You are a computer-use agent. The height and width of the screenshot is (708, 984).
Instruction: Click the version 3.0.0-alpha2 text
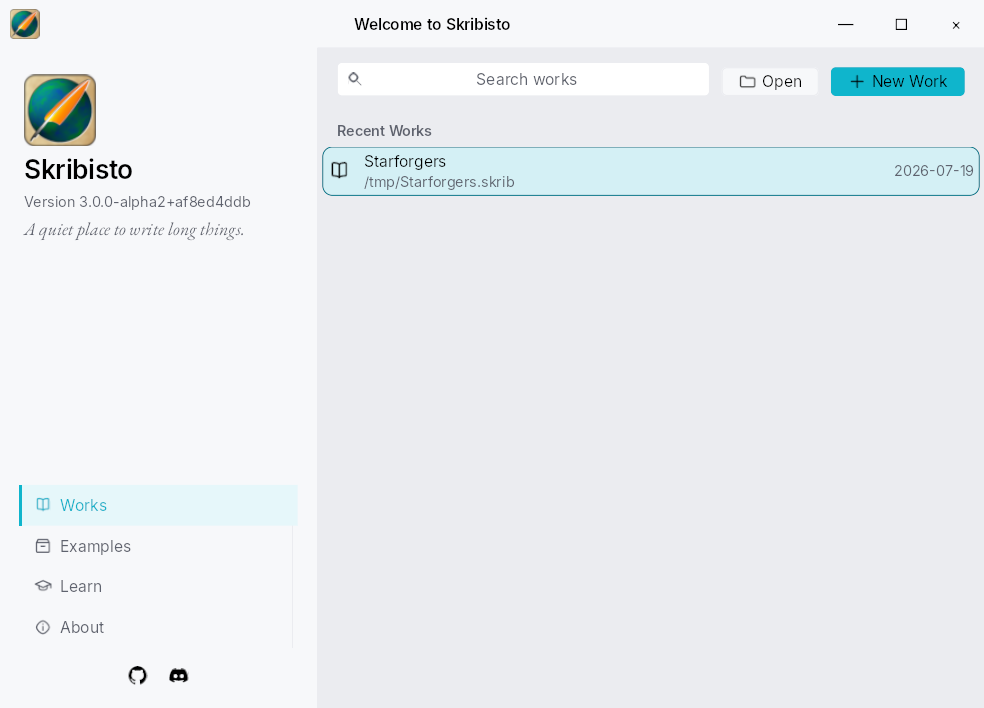pos(137,202)
